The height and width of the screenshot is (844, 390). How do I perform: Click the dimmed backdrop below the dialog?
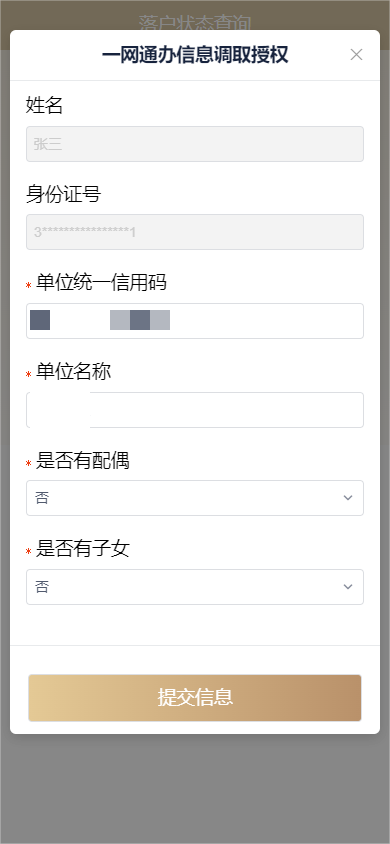(195, 789)
